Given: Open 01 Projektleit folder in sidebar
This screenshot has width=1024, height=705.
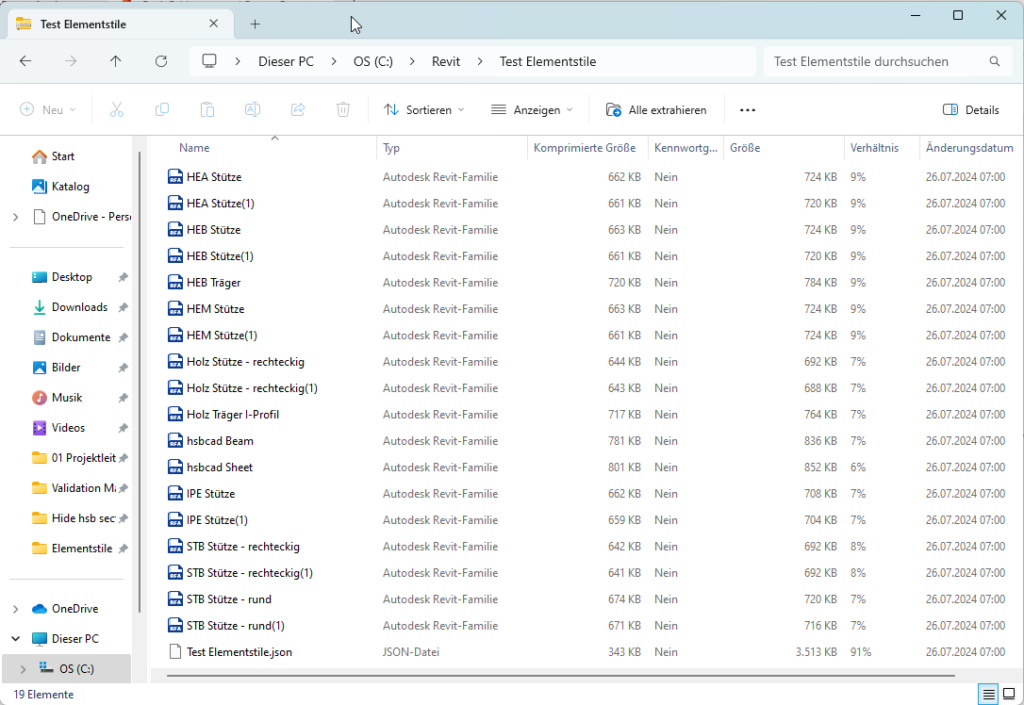Looking at the screenshot, I should [74, 458].
